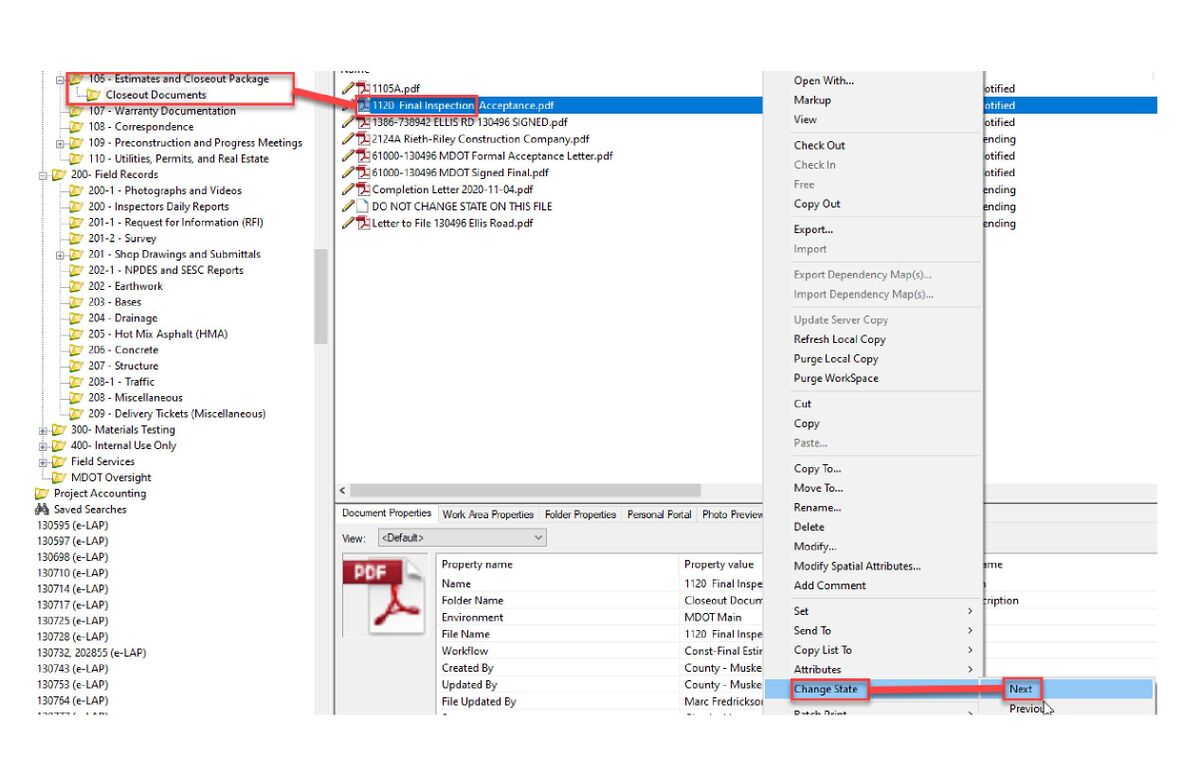1200x775 pixels.
Task: Collapse the 200- Field Records tree node
Action: tap(43, 175)
